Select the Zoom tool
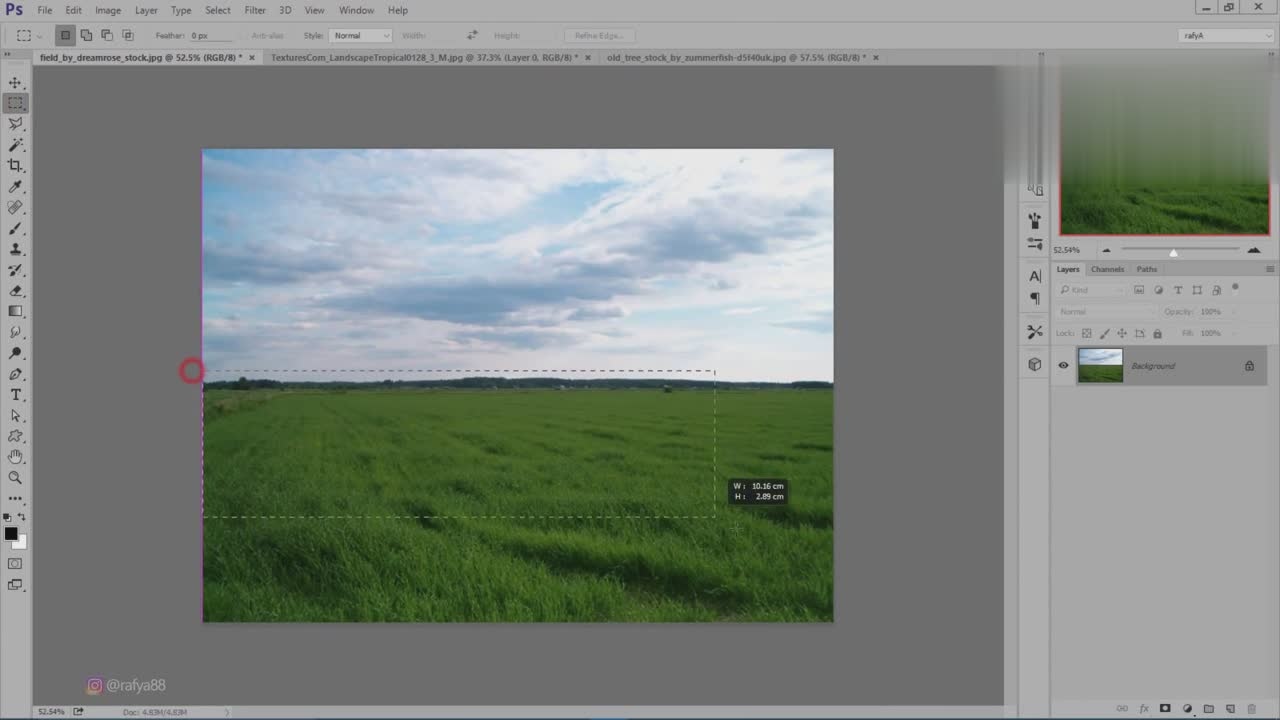This screenshot has height=720, width=1280. click(16, 478)
